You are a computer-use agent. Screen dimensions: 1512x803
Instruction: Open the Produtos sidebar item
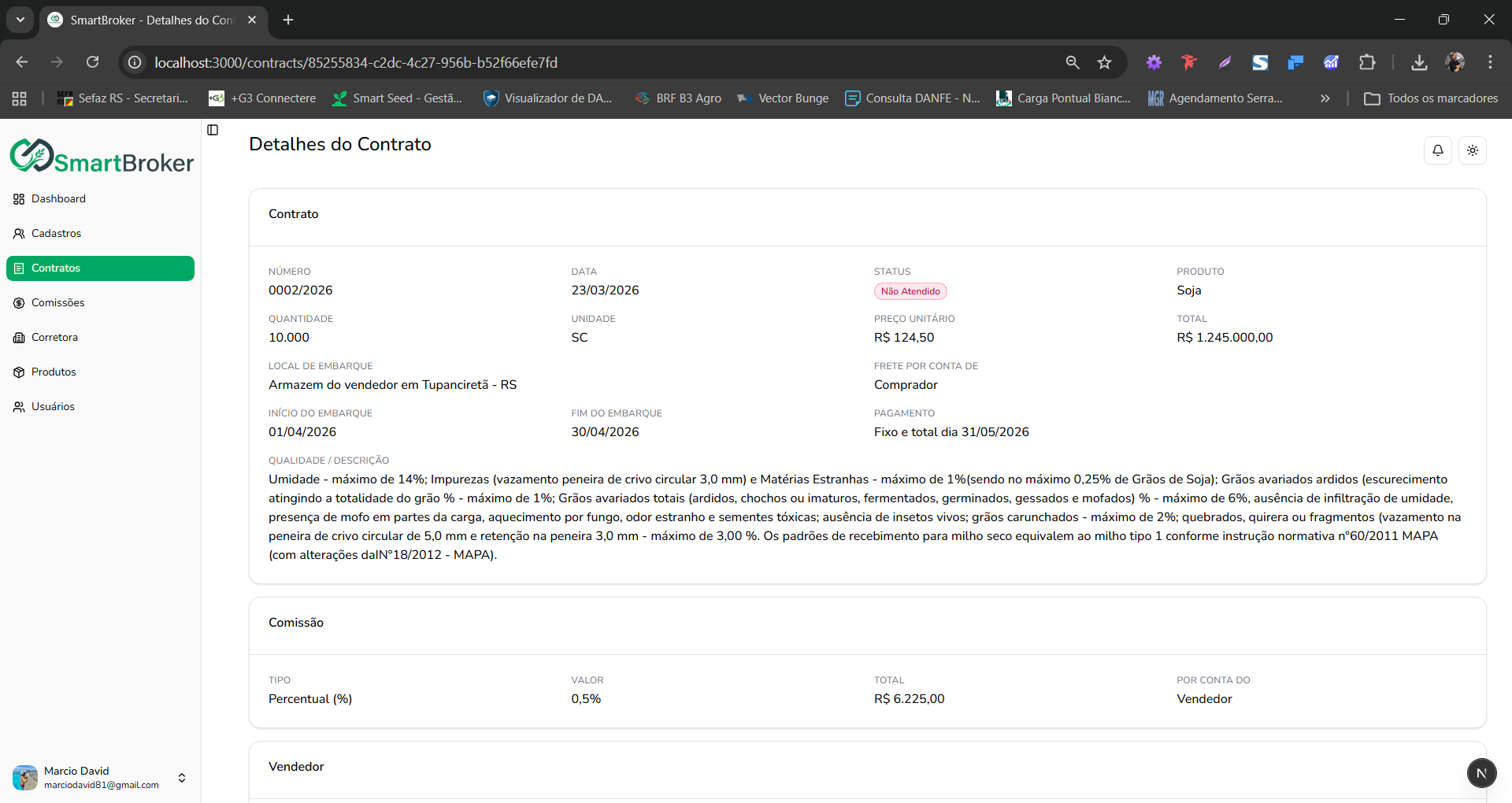coord(54,372)
